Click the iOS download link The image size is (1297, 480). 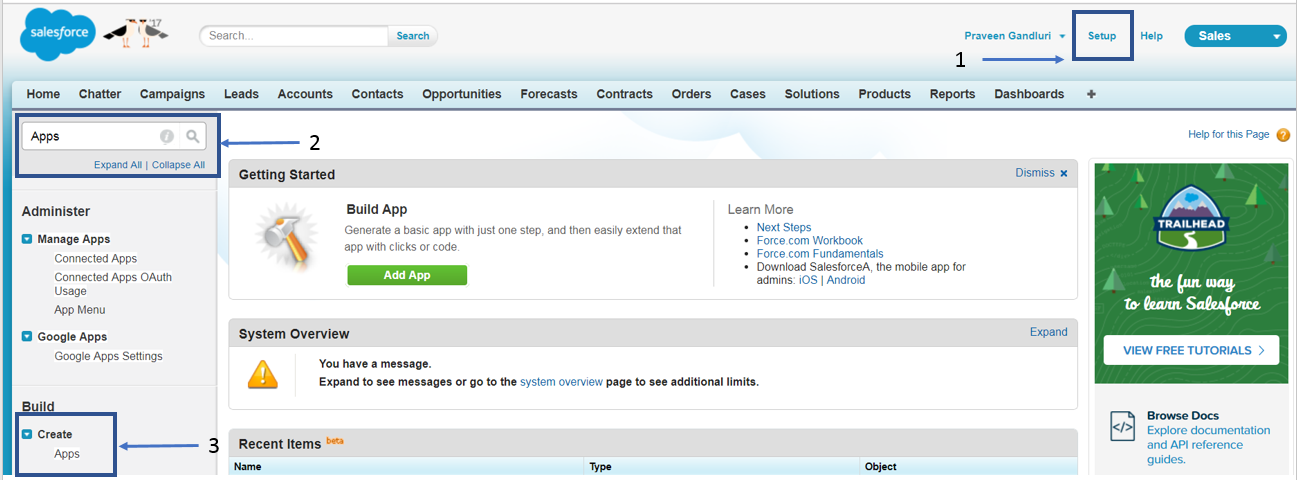tap(807, 280)
